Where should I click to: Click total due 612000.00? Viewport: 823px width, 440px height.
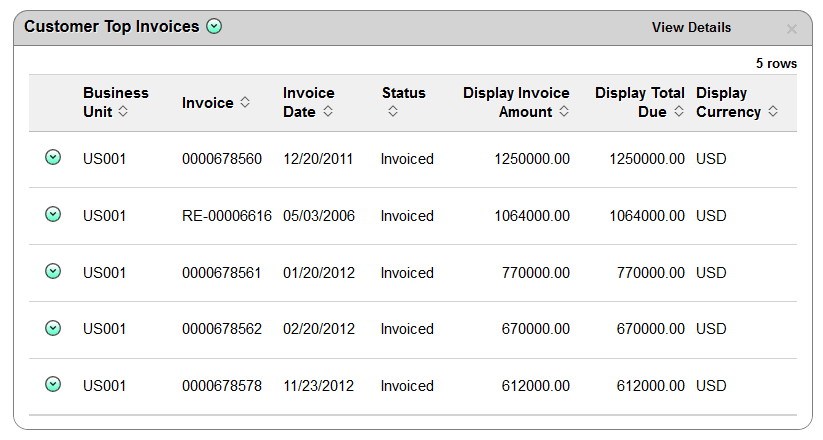650,386
